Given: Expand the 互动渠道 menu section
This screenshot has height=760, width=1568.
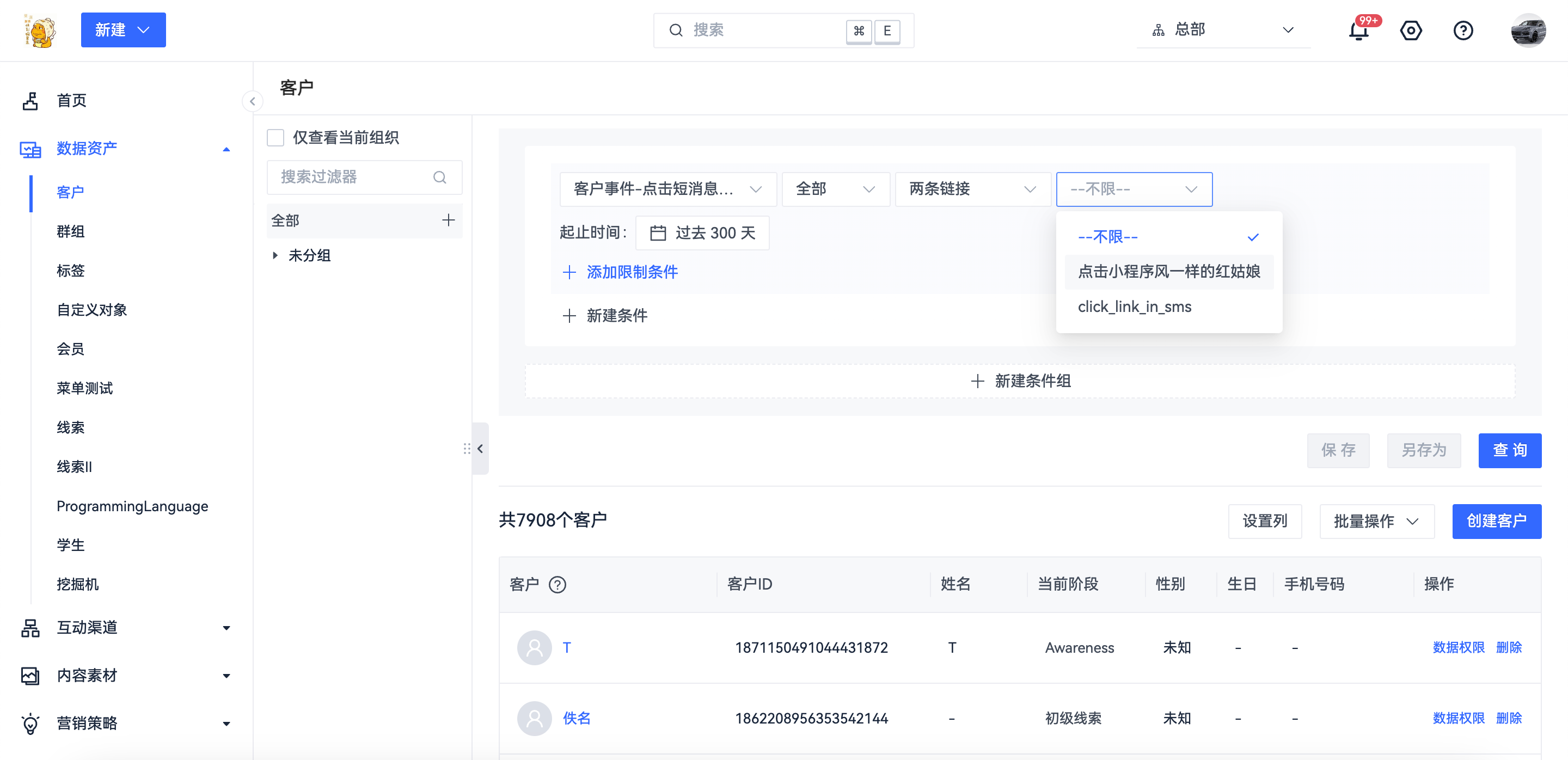Looking at the screenshot, I should point(226,628).
